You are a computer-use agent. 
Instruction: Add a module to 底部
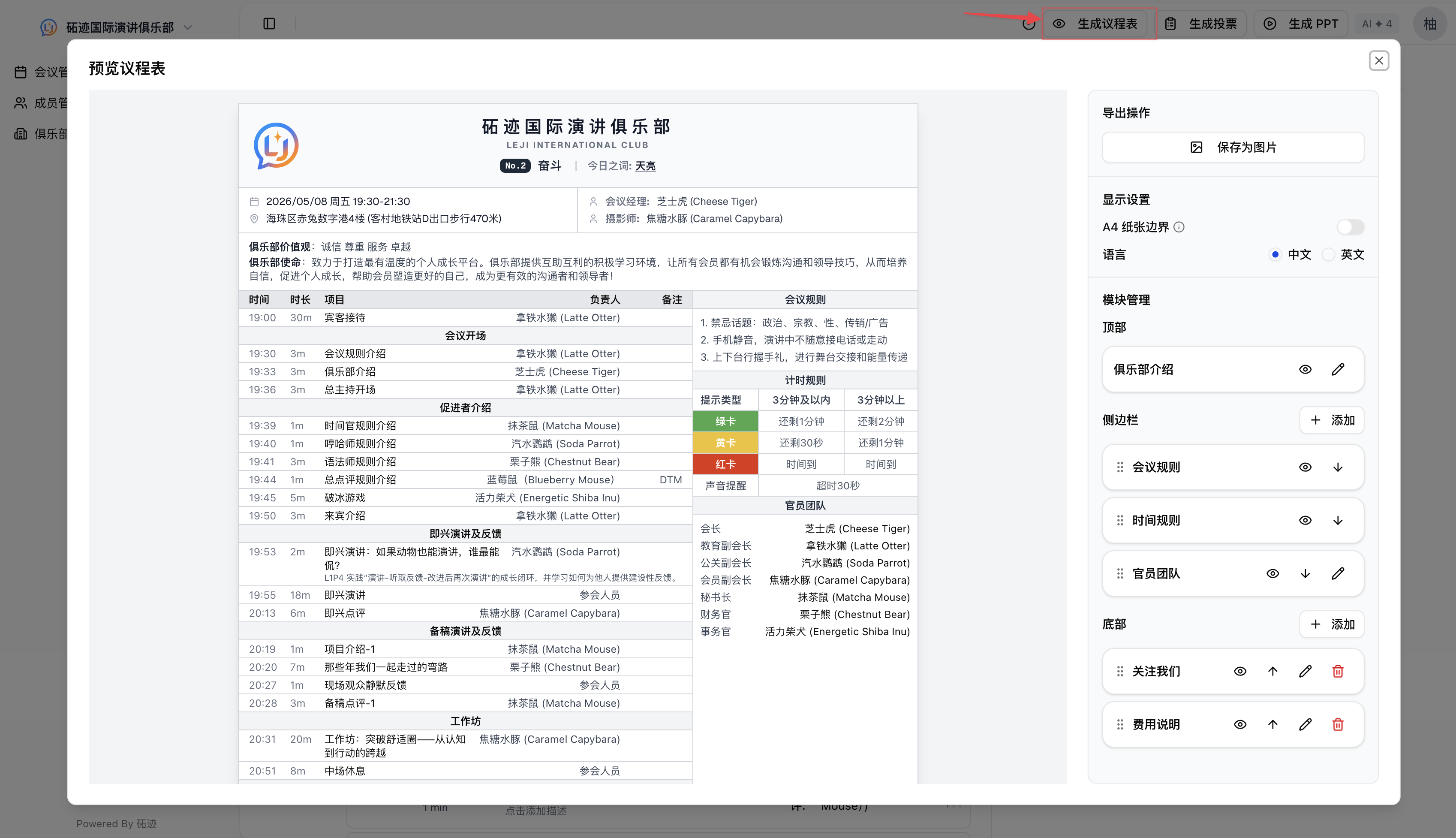[1331, 624]
